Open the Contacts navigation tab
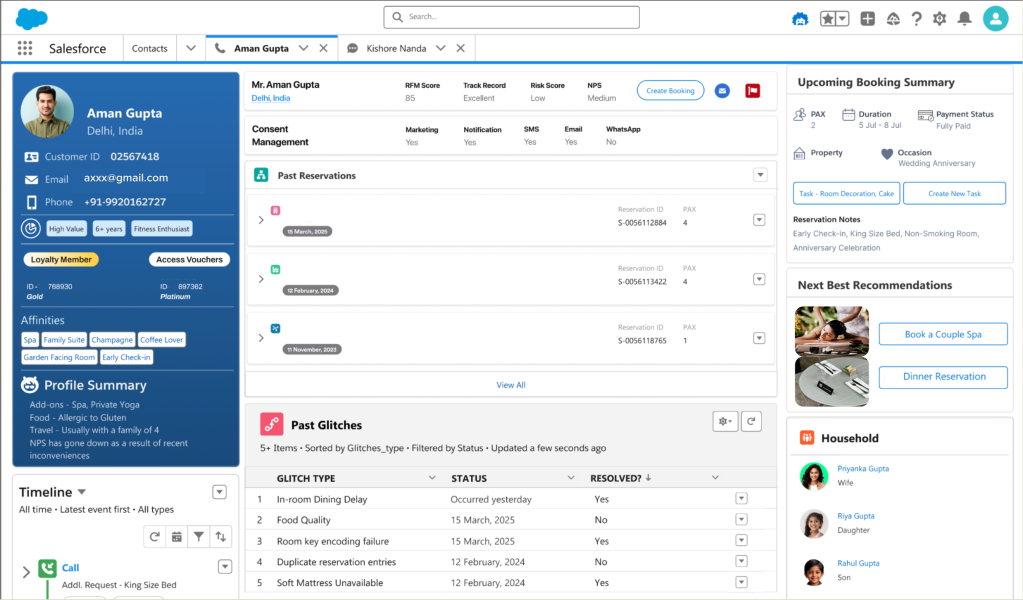This screenshot has width=1023, height=600. coord(150,48)
